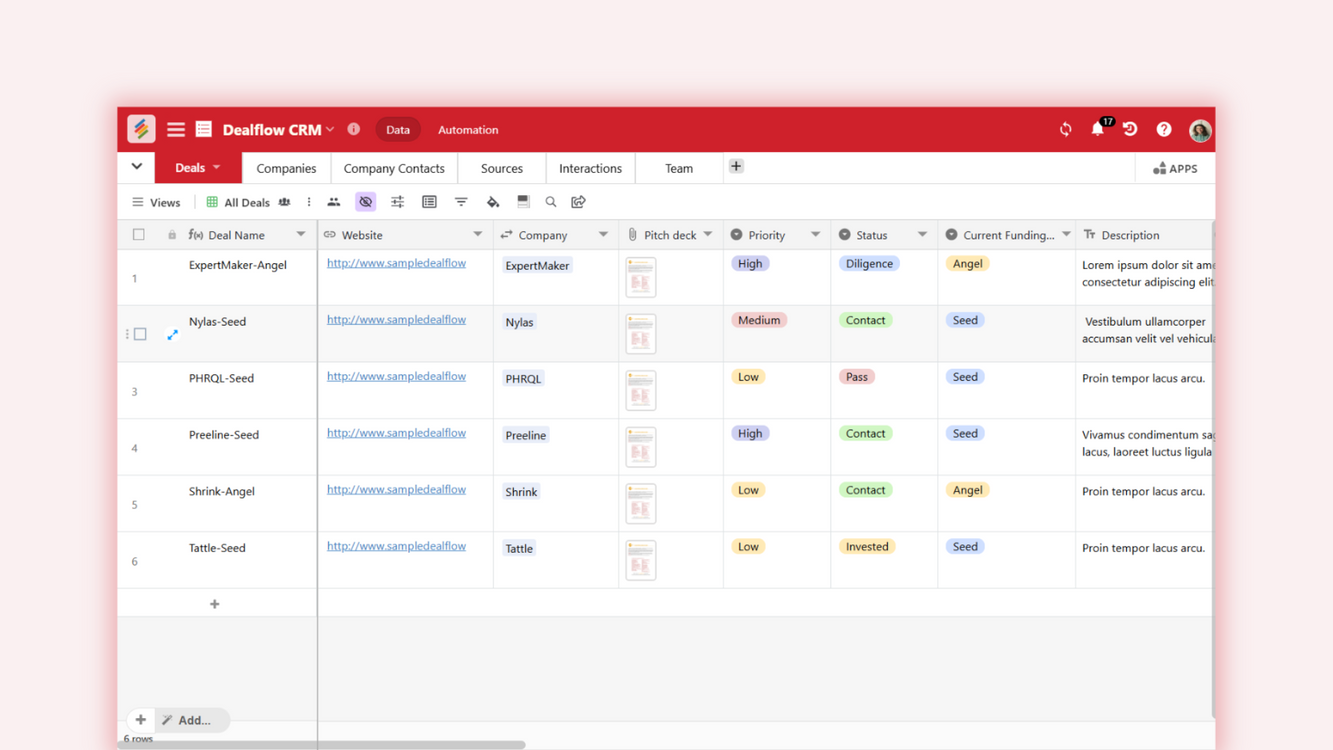
Task: Click the Stackby logo icon
Action: pyautogui.click(x=141, y=129)
